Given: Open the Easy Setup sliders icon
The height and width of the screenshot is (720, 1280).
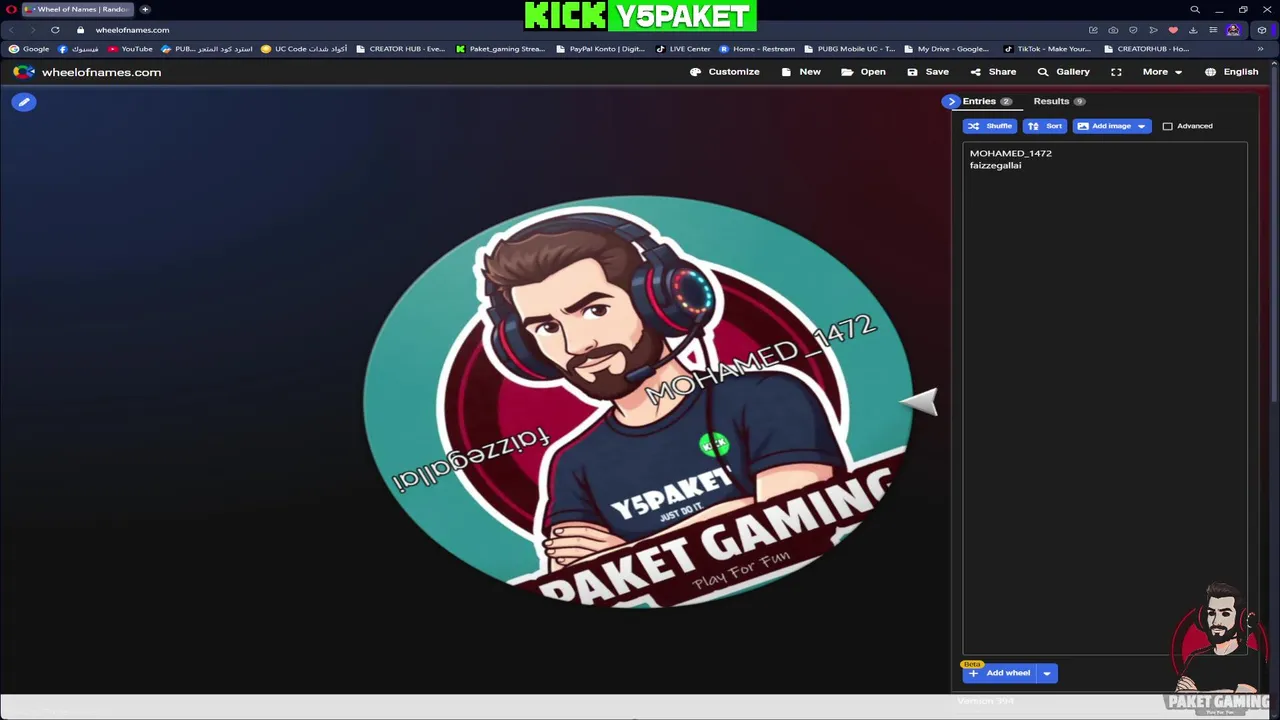Looking at the screenshot, I should click(1213, 30).
